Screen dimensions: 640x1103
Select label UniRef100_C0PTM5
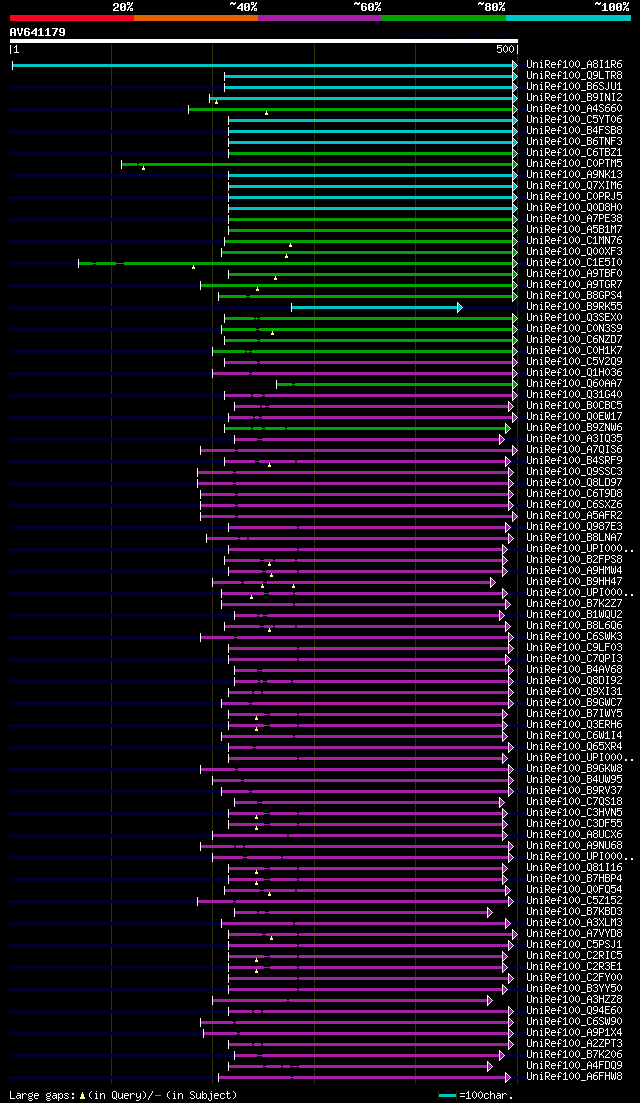[x=574, y=164]
